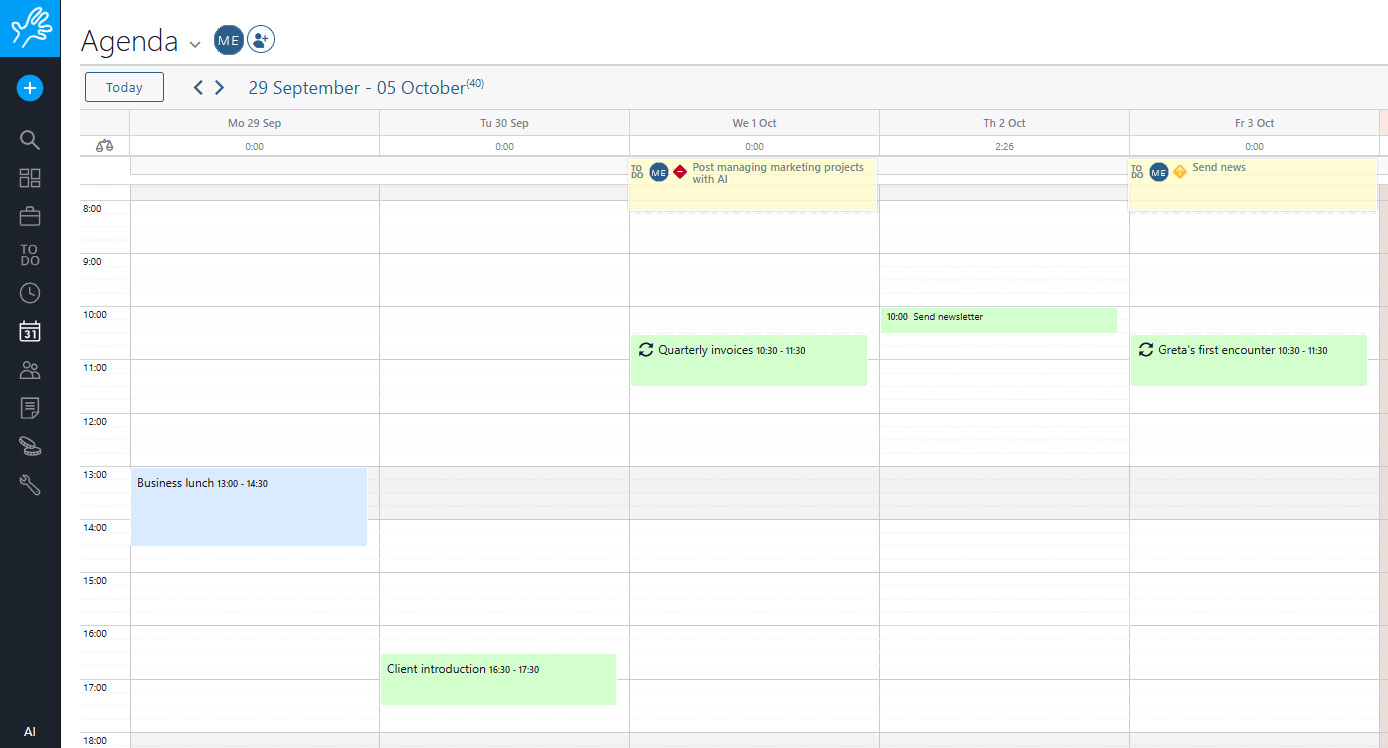Go to the previous week with the left arrow
This screenshot has width=1388, height=748.
(197, 87)
